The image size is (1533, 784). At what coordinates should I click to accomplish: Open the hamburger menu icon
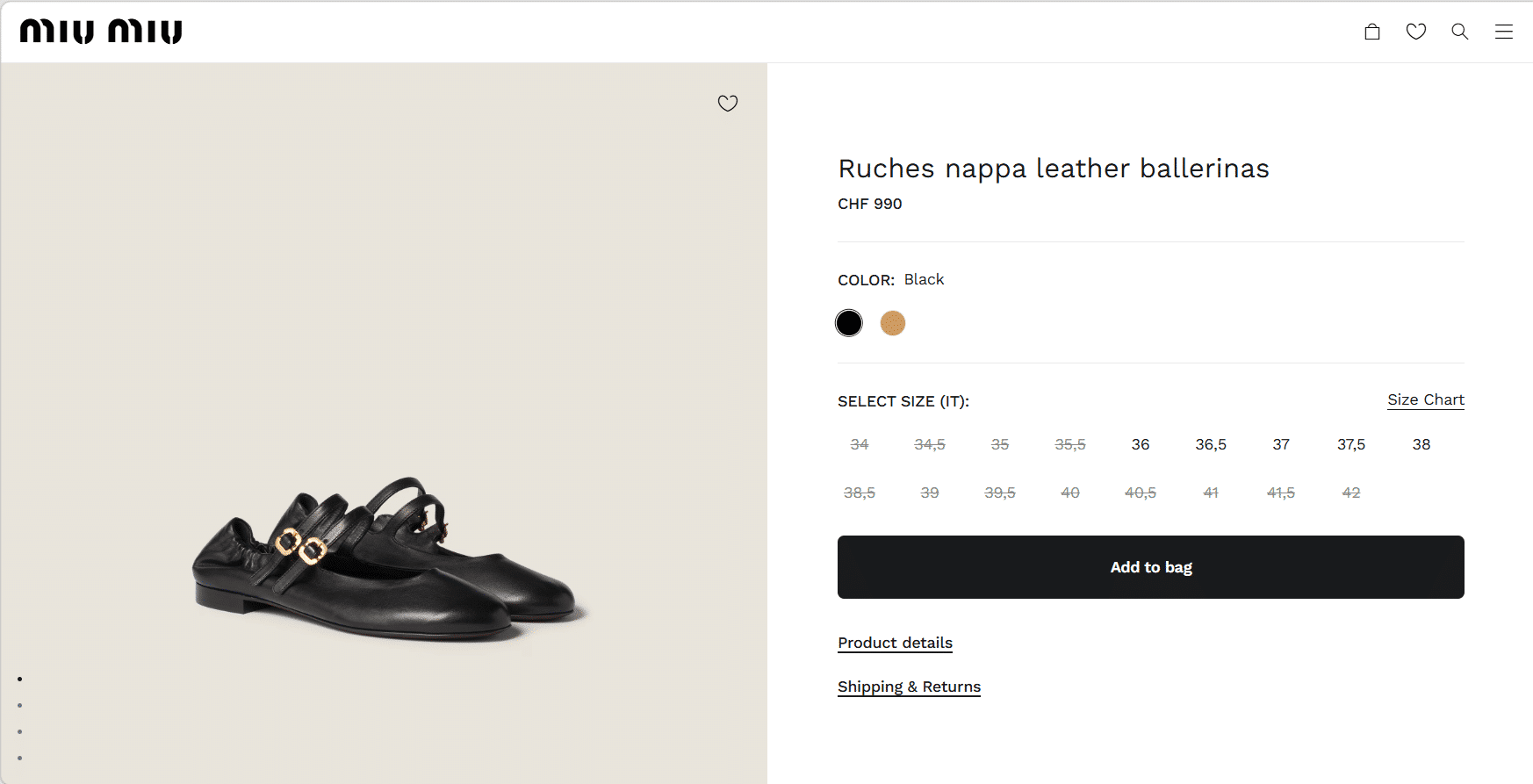click(1504, 32)
